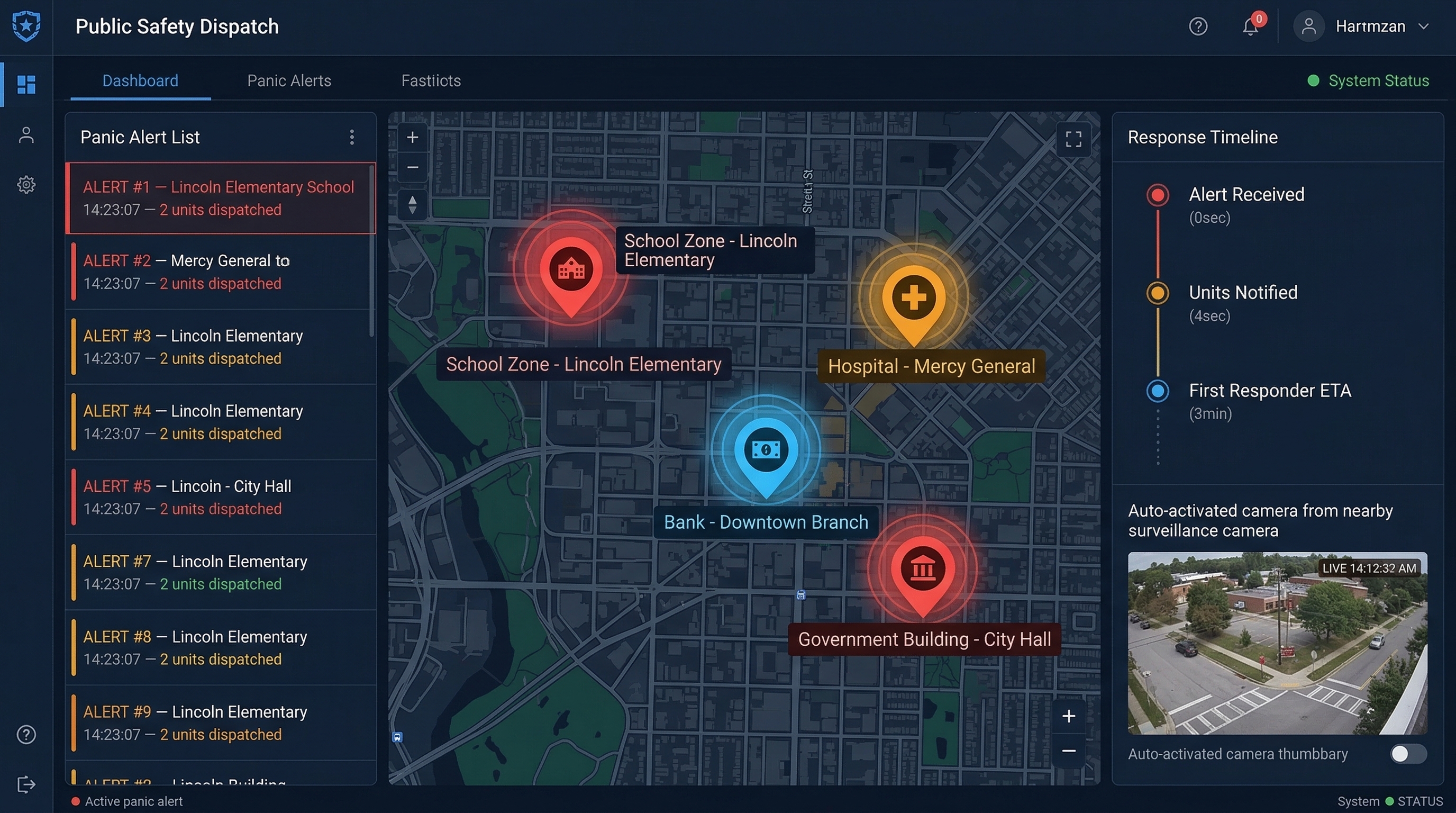
Task: Select the Dashboard grid icon in the sidebar
Action: [26, 85]
